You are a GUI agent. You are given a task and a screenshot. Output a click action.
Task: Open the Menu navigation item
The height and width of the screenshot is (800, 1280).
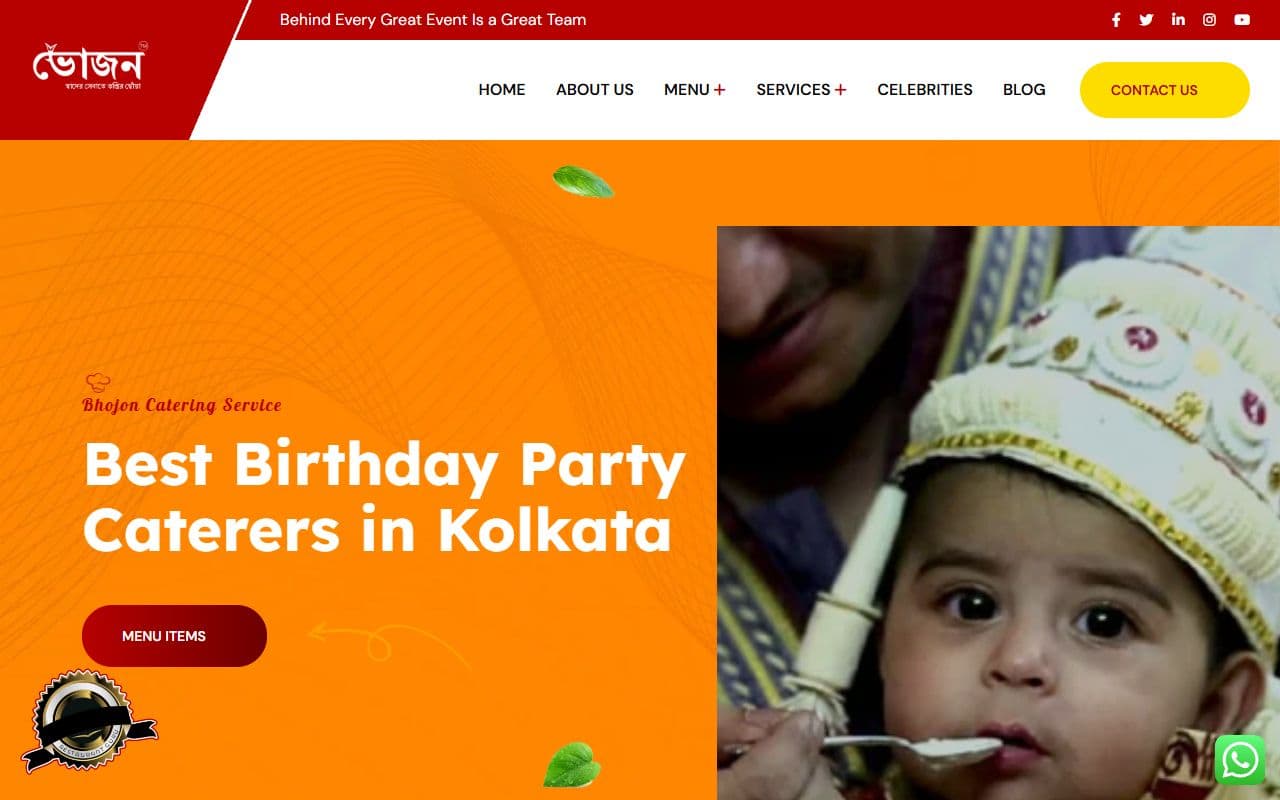[687, 90]
